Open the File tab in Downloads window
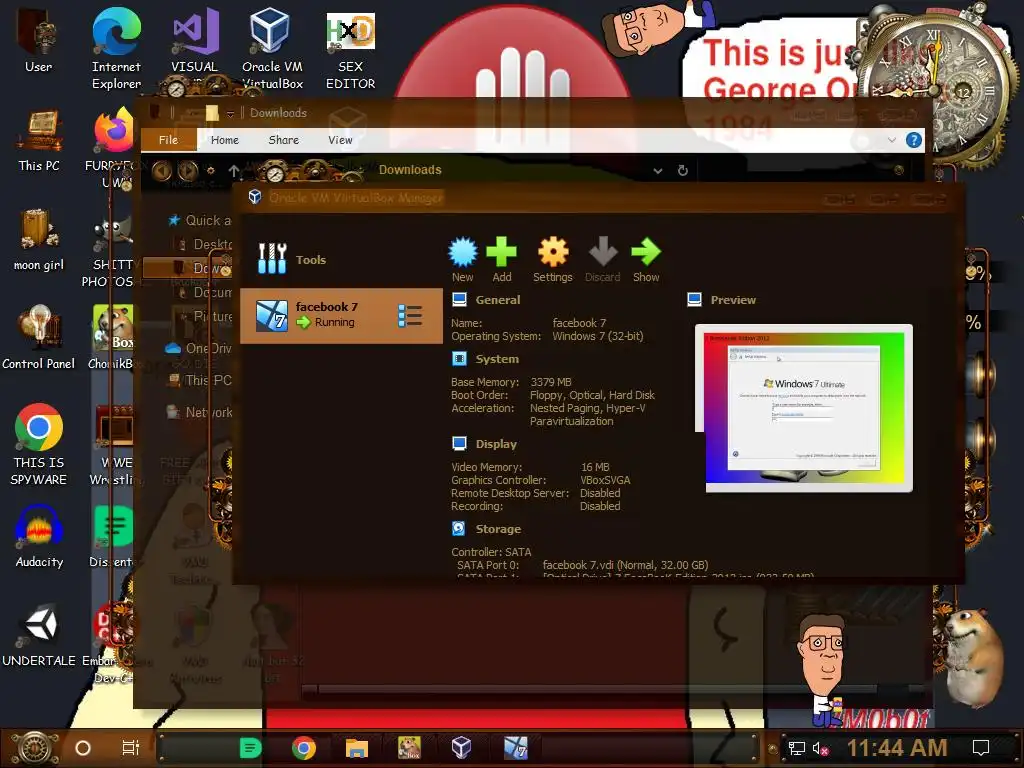The image size is (1024, 768). click(168, 140)
